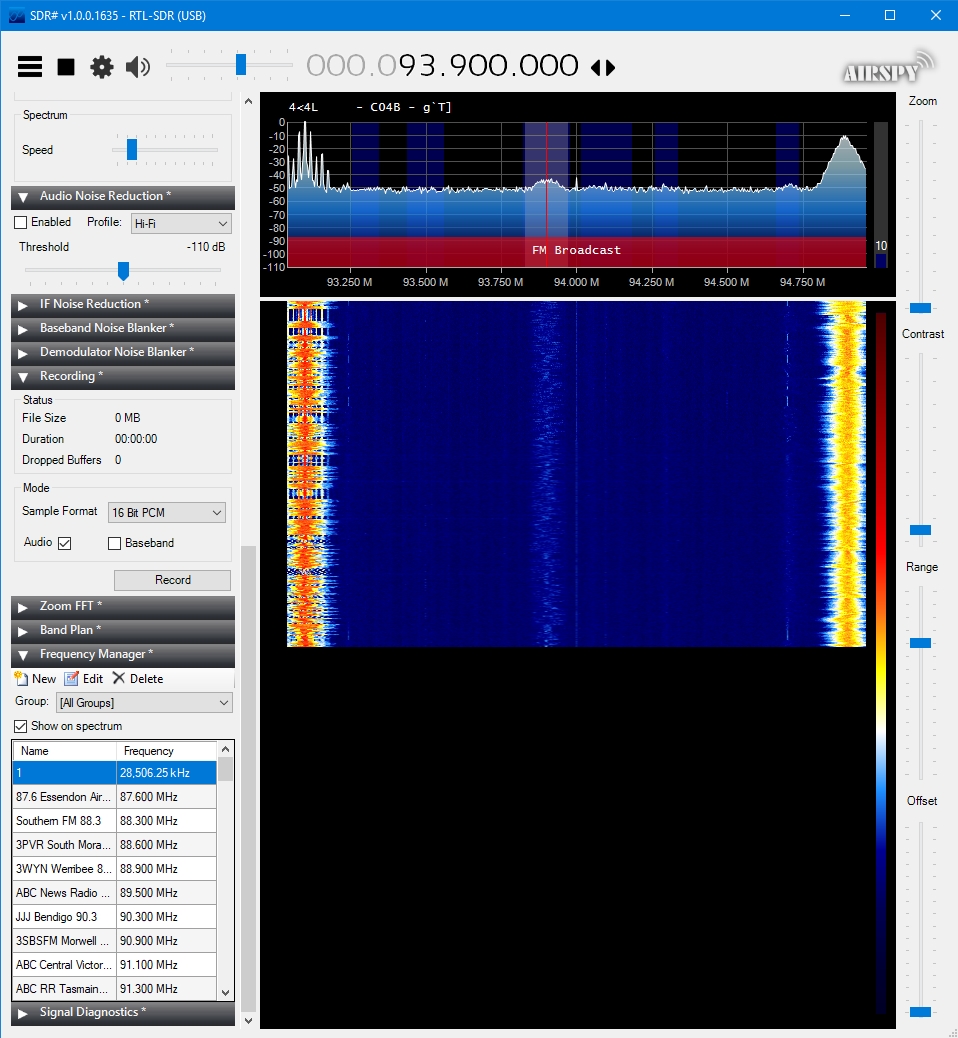The width and height of the screenshot is (958, 1038).
Task: Adjust the volume slider next to the speaker
Action: coord(241,65)
